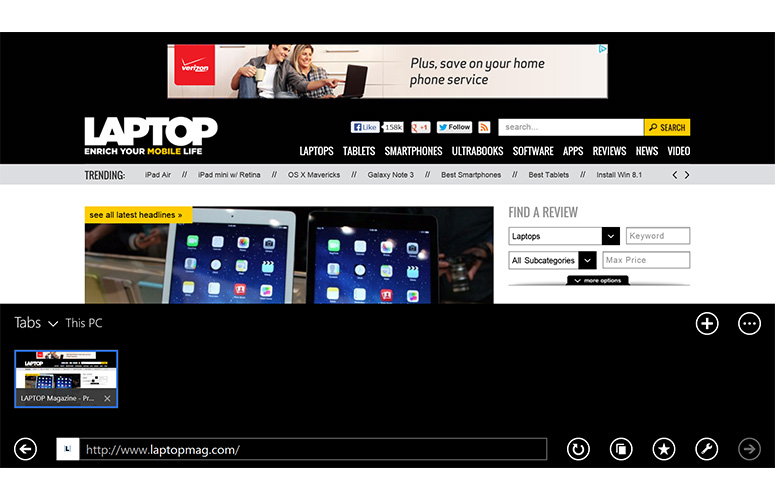Image resolution: width=775 pixels, height=500 pixels.
Task: Open the LAPTOPS navigation menu
Action: click(316, 151)
